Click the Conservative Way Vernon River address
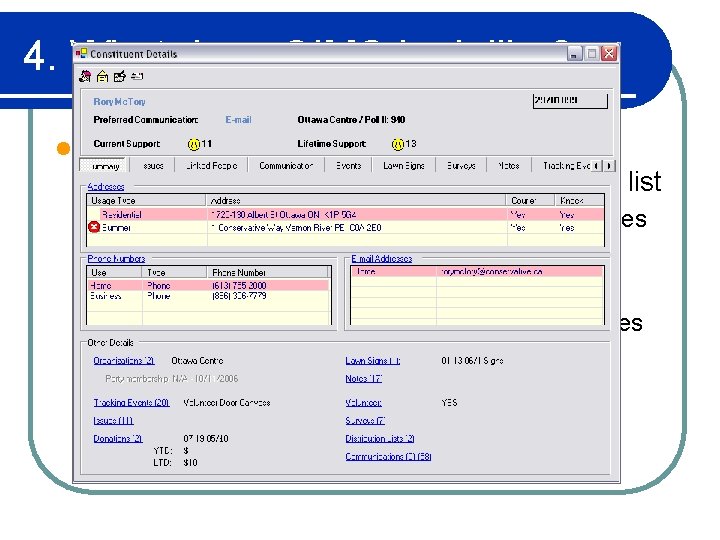 [296, 228]
